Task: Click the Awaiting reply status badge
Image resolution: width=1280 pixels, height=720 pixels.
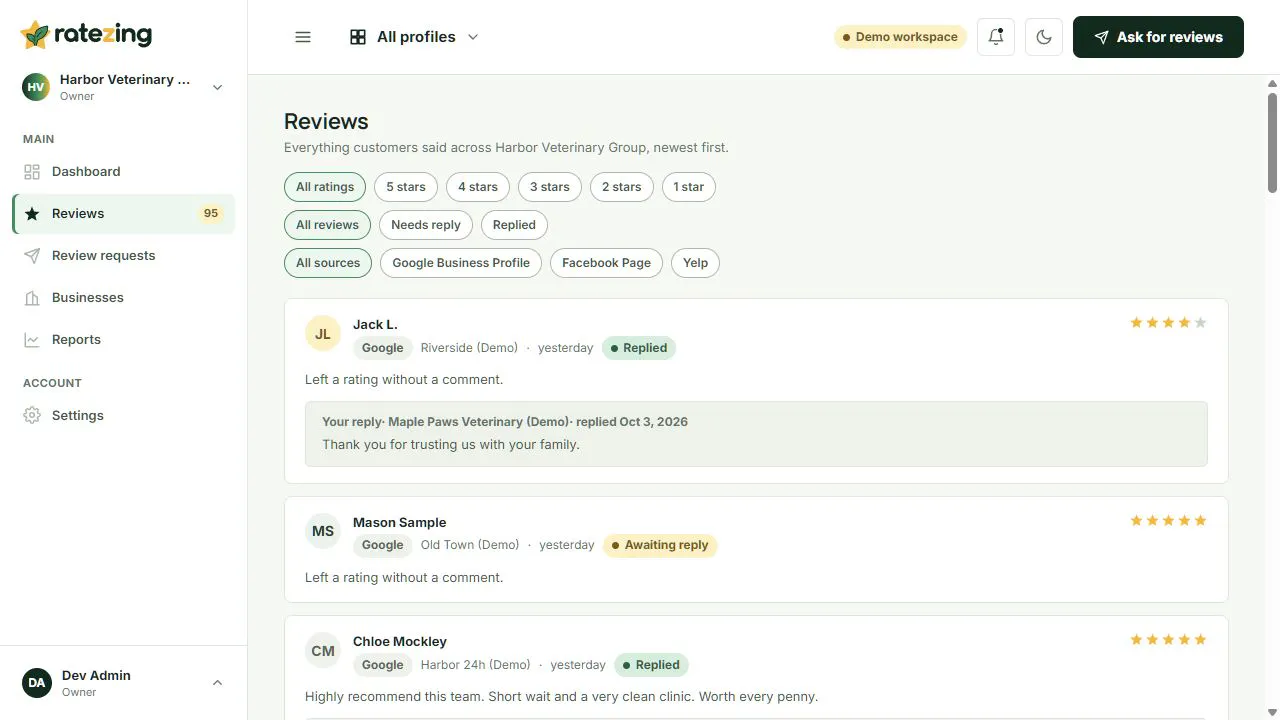Action: click(660, 545)
